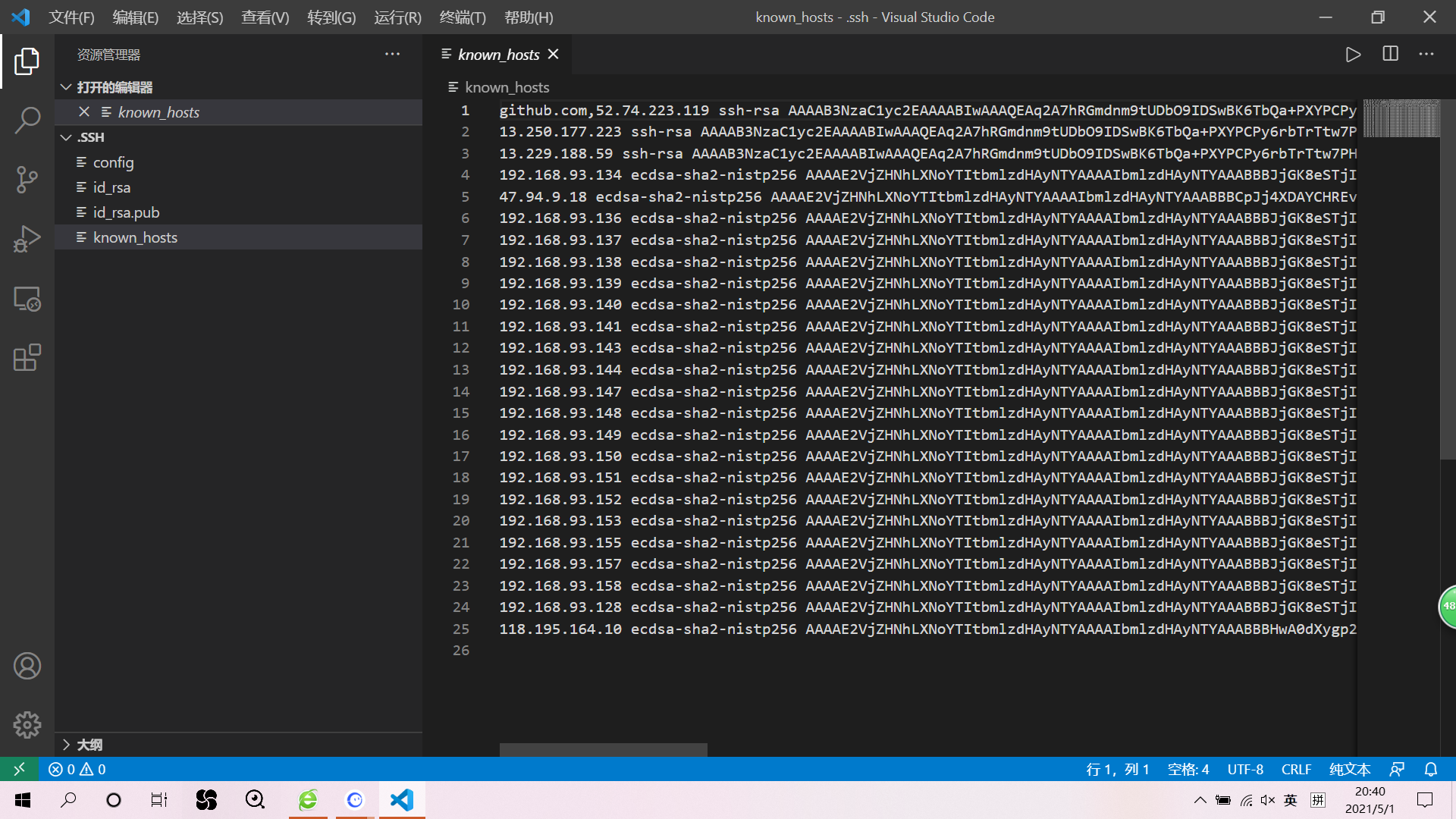
Task: Open the Terminal menu
Action: 463,17
